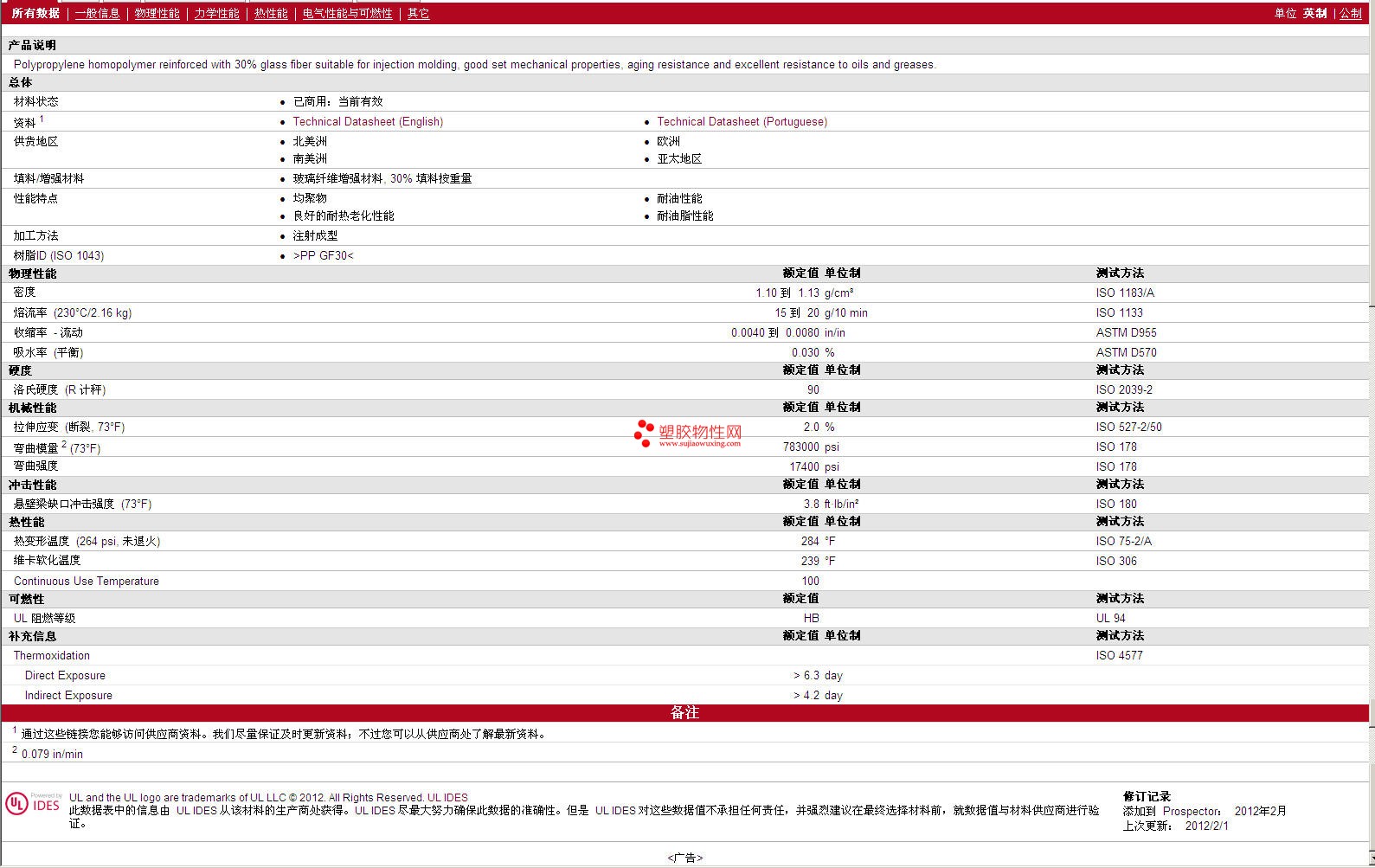Open the Technical Datasheet (Portuguese) link
This screenshot has height=868, width=1375.
(742, 122)
